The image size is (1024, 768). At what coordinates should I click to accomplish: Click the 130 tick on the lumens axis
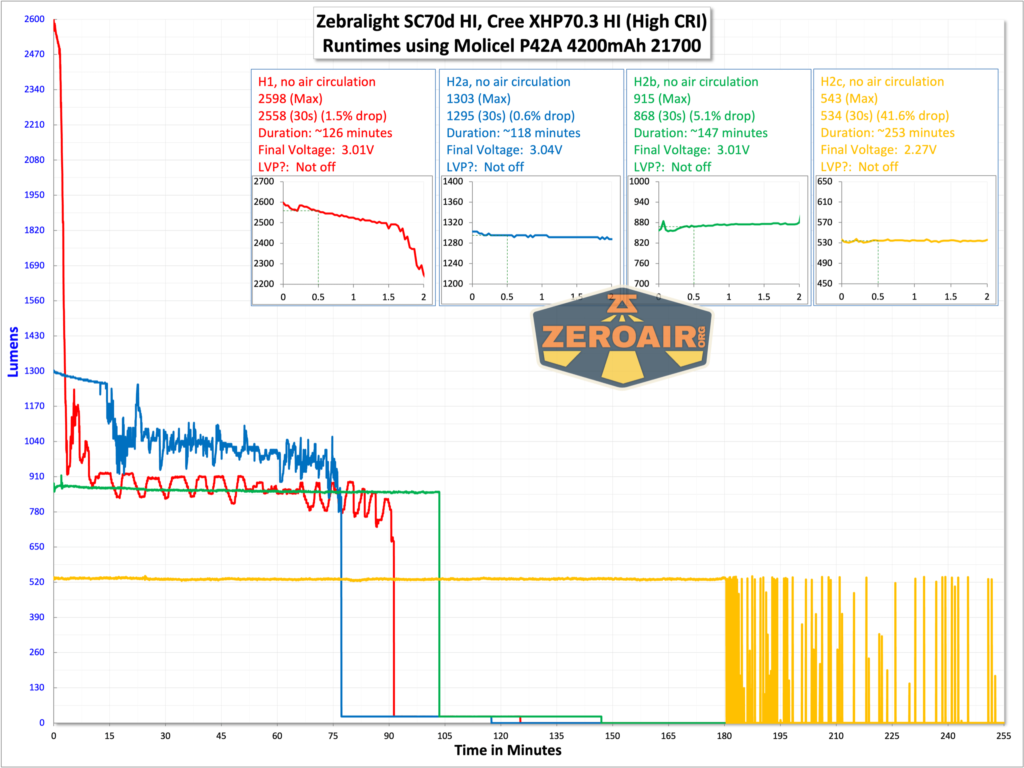(37, 687)
